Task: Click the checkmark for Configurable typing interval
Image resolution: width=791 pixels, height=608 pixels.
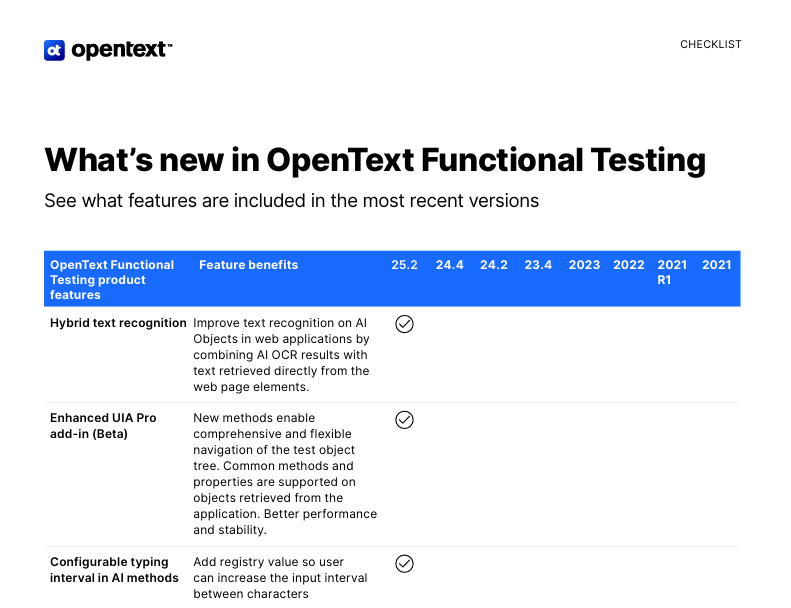Action: coord(404,564)
